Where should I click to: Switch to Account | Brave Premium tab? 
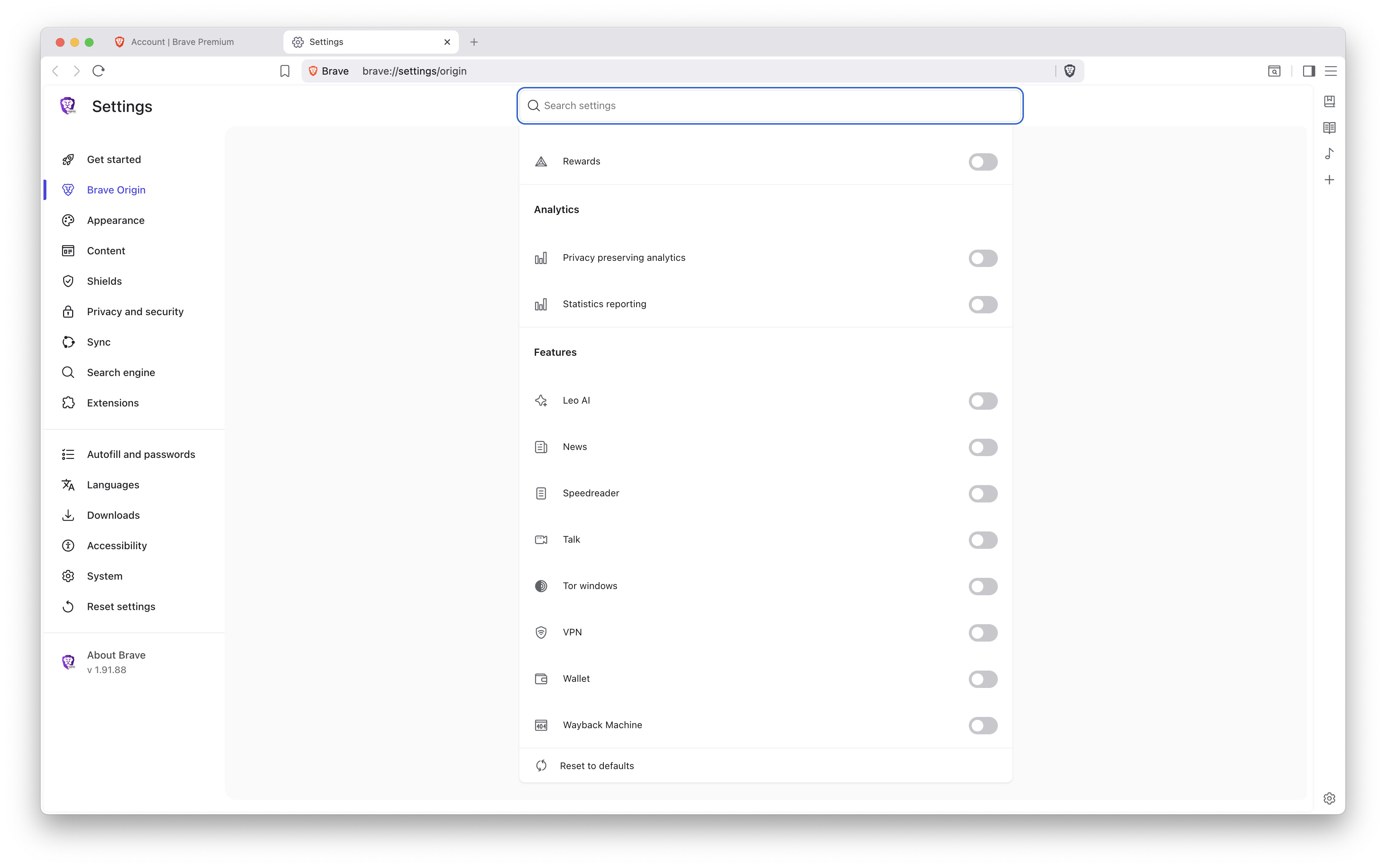[182, 42]
